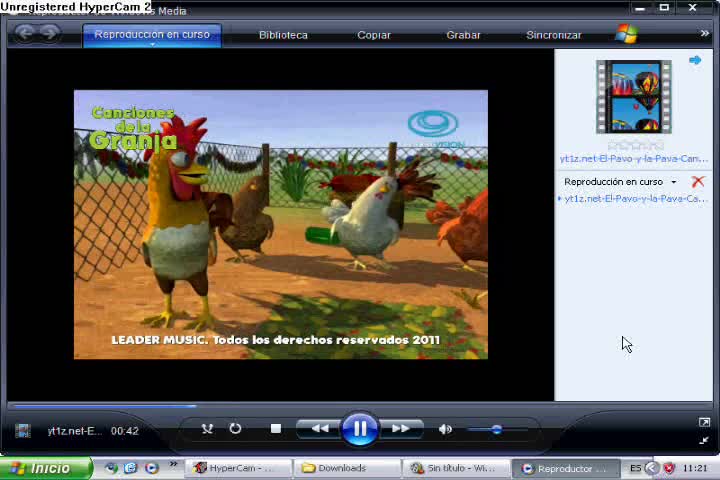Pause playback with the round button
Viewport: 720px width, 480px height.
[360, 429]
